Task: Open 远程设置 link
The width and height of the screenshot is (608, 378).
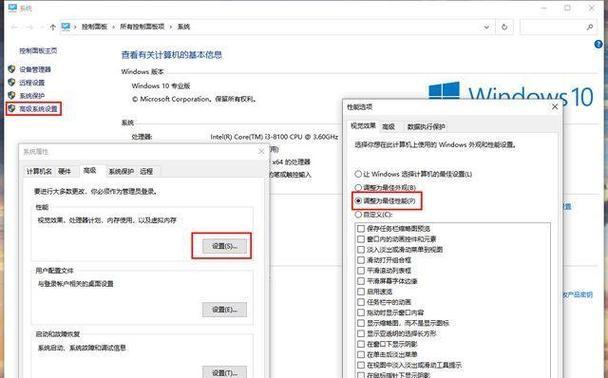Action: 32,83
